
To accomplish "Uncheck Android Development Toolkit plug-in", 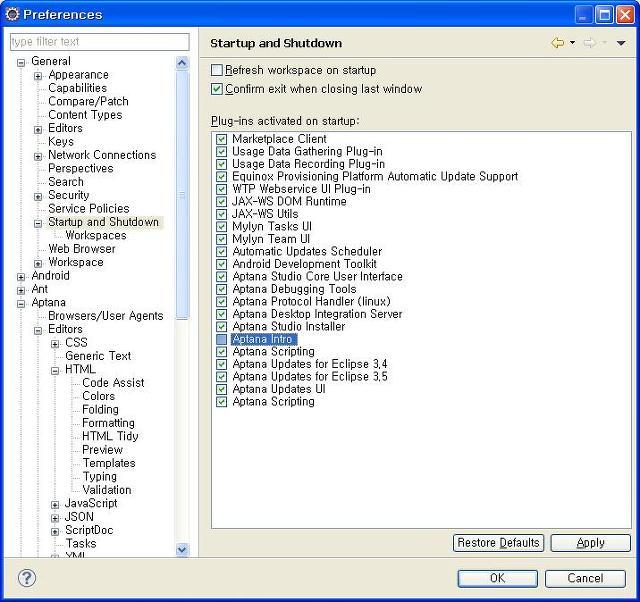I will click(x=221, y=264).
